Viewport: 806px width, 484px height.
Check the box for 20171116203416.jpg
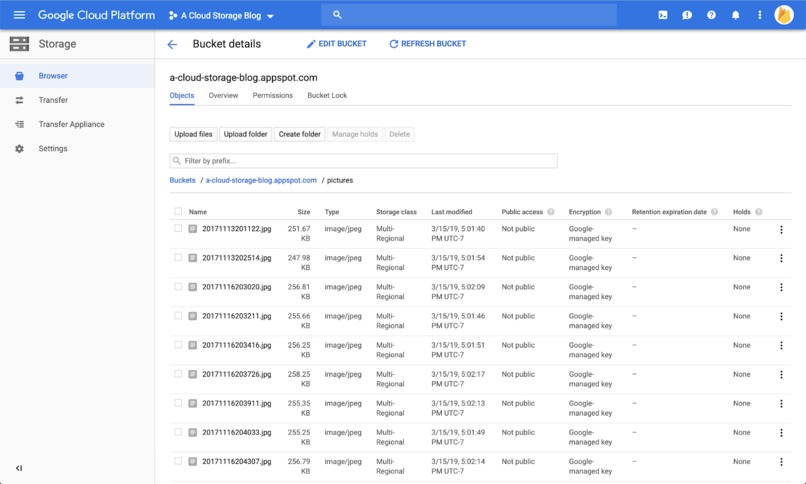click(178, 345)
